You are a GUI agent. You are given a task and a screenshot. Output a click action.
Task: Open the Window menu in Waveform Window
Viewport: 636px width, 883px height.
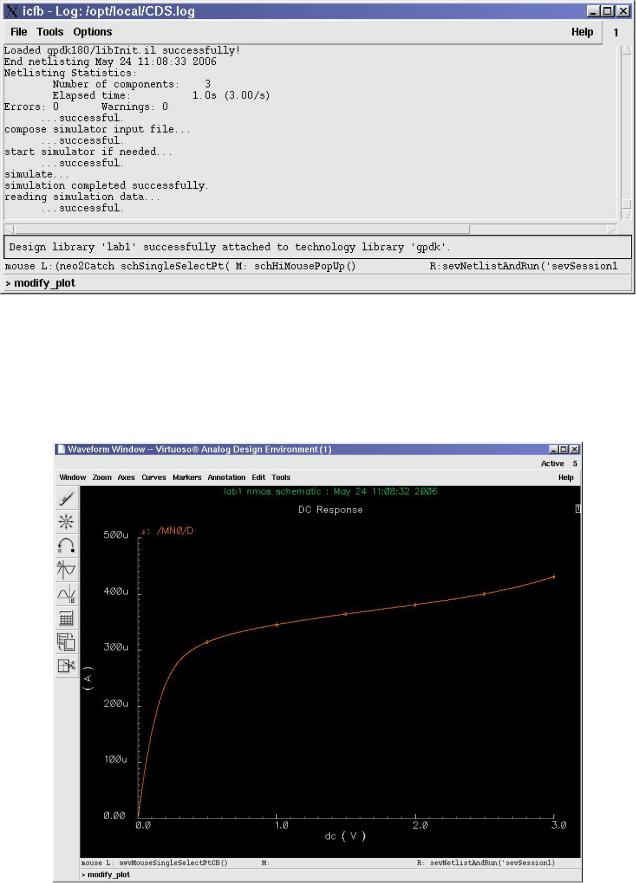point(73,477)
